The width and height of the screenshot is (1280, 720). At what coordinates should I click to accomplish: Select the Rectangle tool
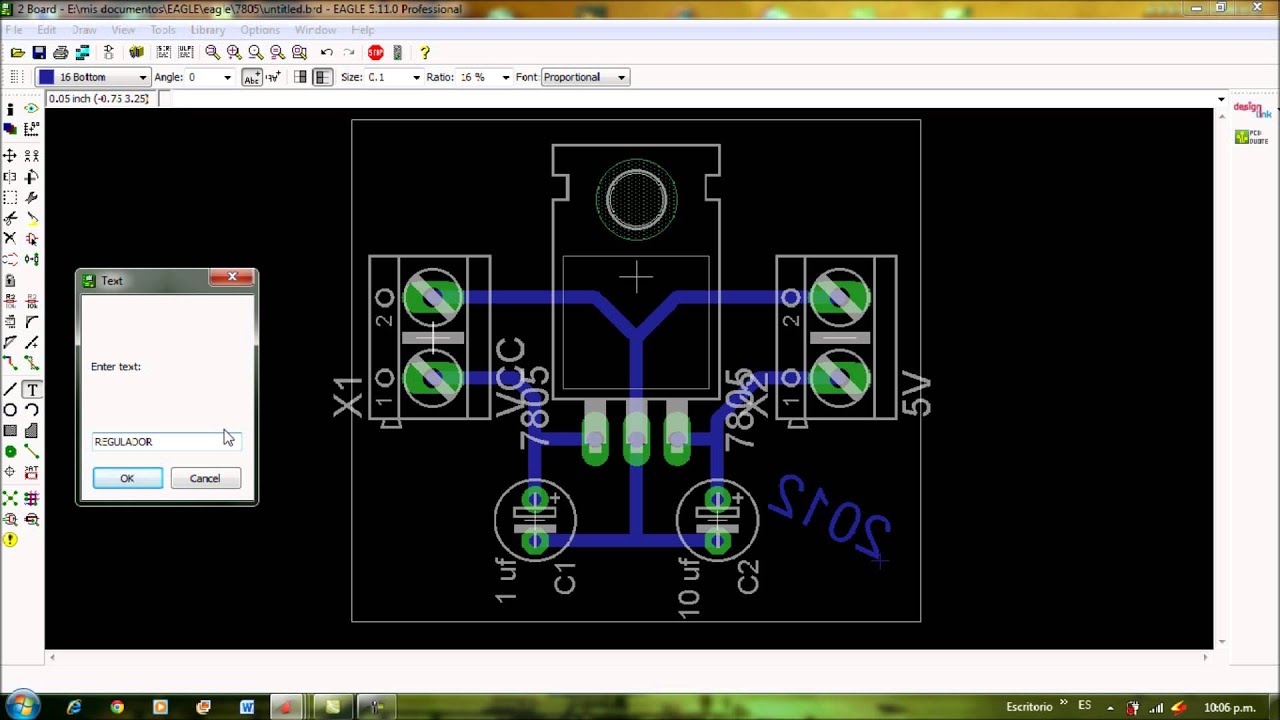coord(10,431)
